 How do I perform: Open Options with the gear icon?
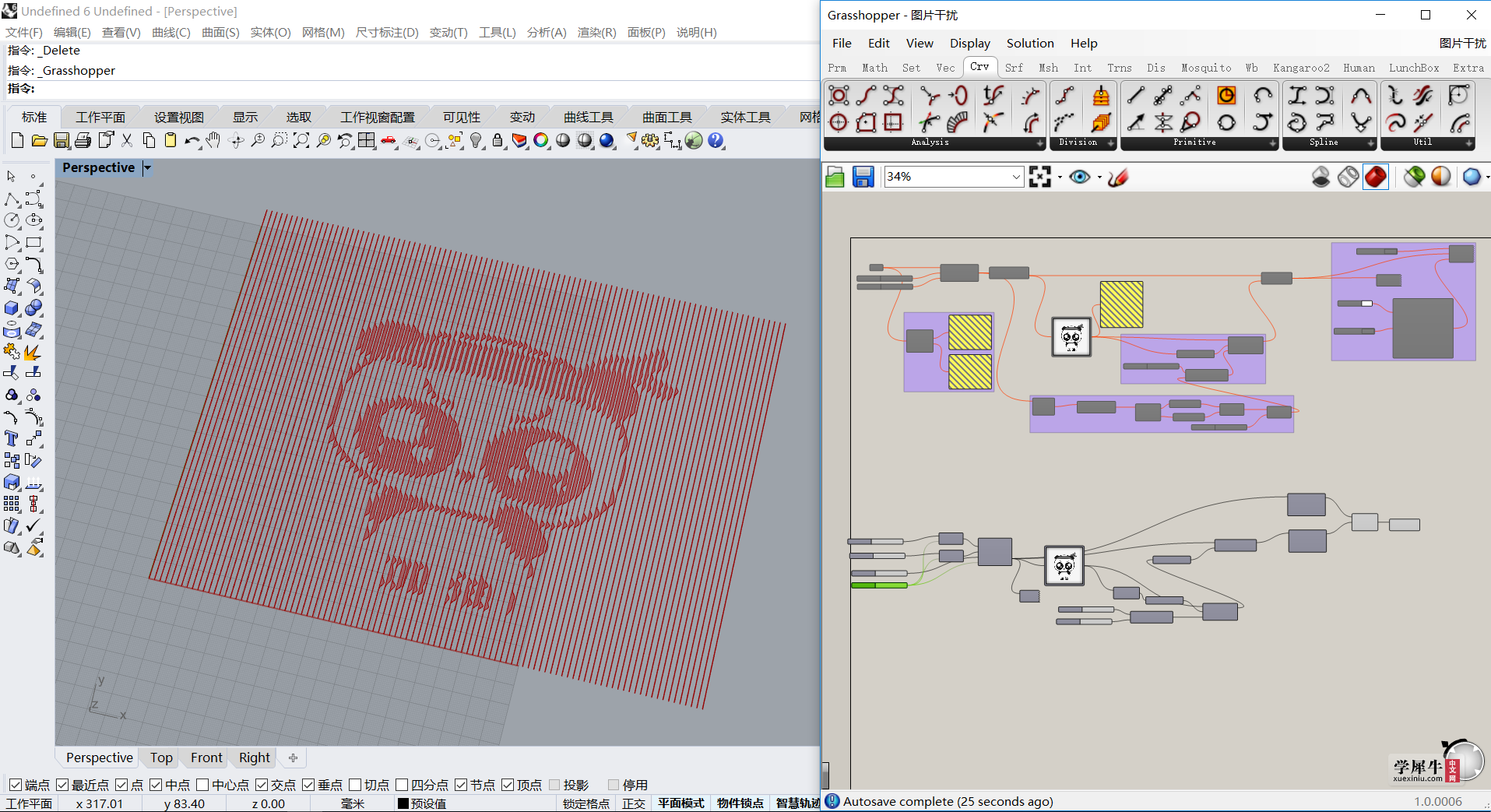pos(650,140)
